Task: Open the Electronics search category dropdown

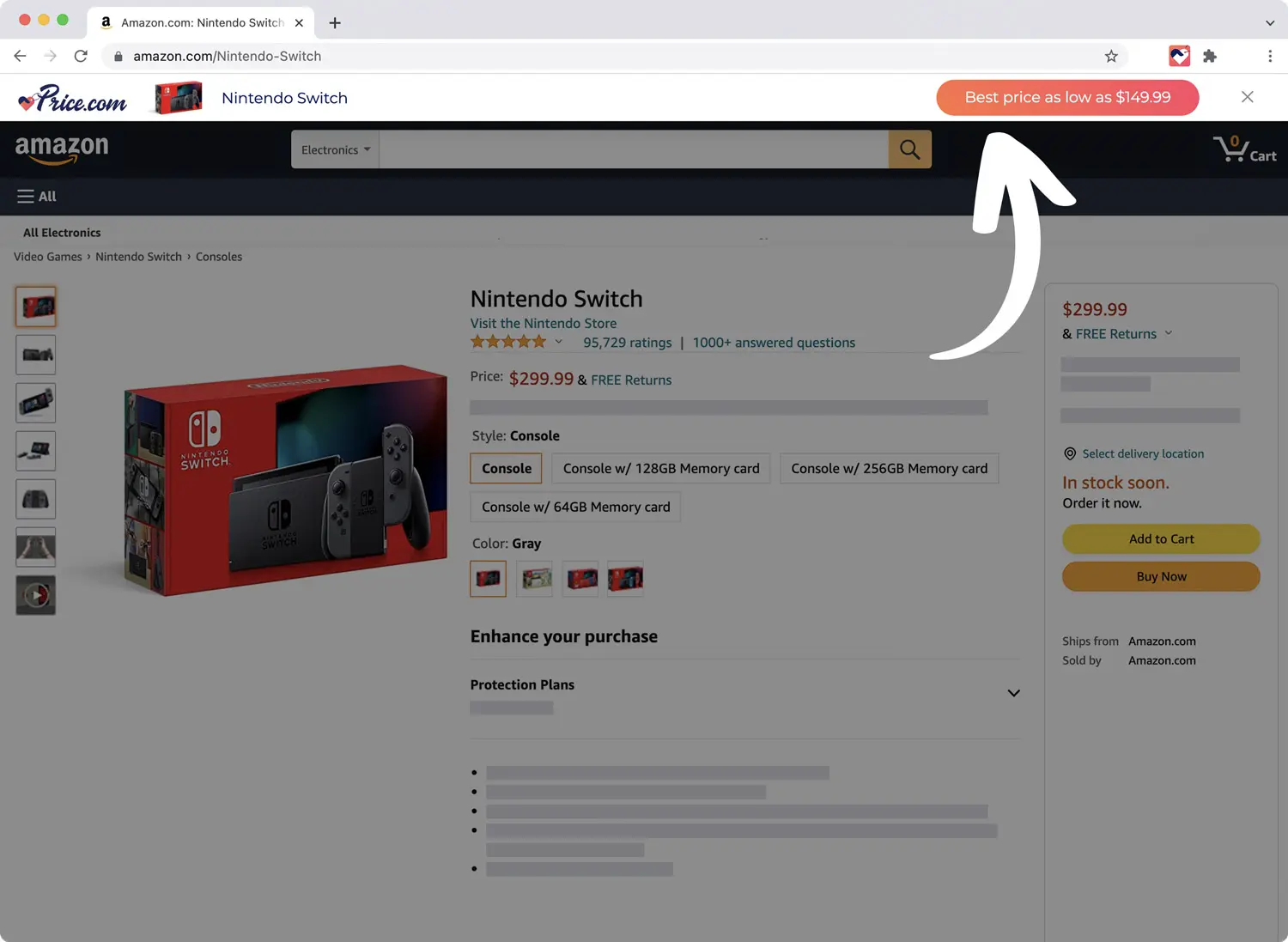Action: point(336,149)
